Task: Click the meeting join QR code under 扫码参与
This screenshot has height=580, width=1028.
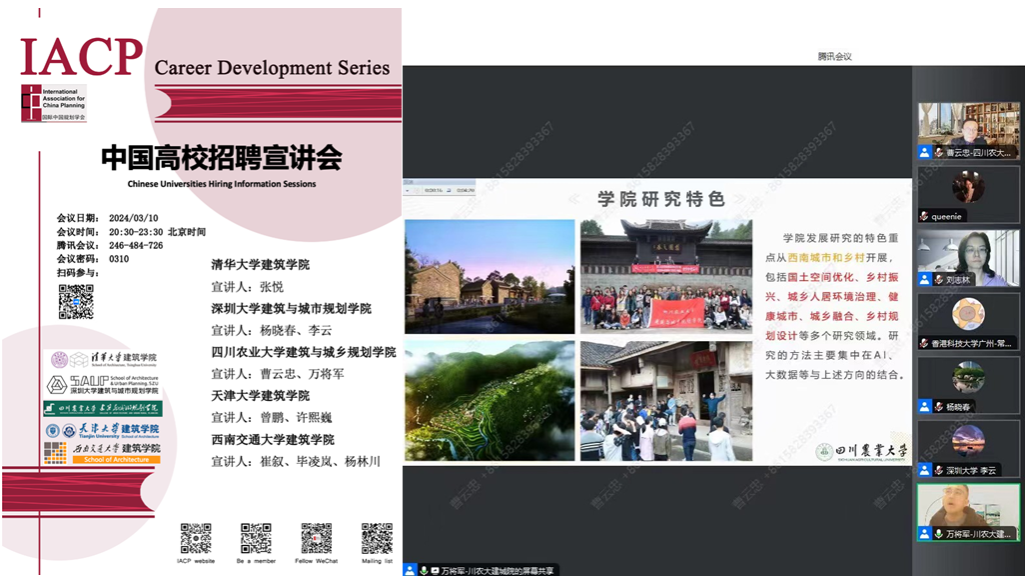Action: click(x=76, y=302)
